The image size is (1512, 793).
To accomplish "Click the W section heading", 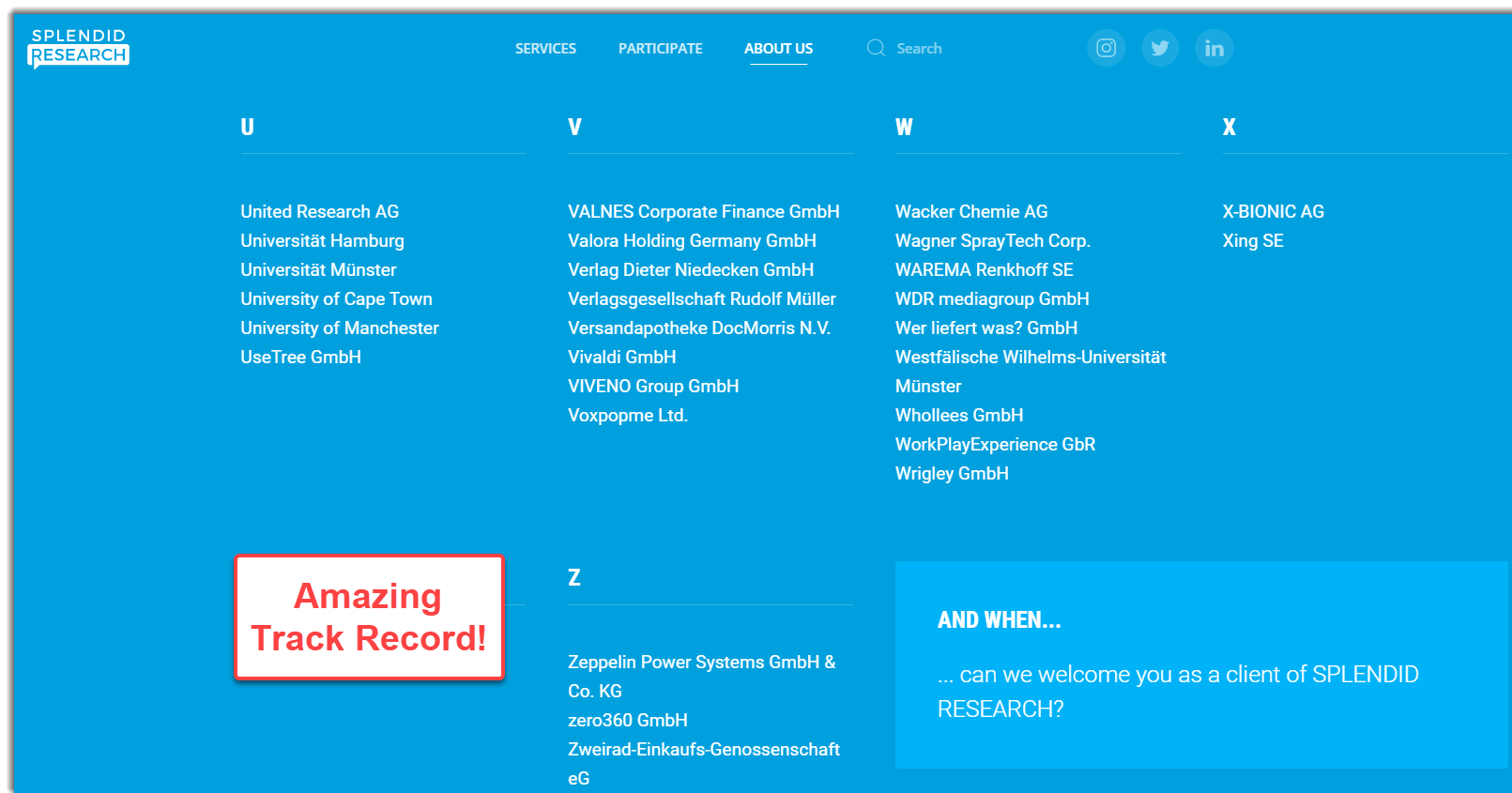I will [904, 128].
